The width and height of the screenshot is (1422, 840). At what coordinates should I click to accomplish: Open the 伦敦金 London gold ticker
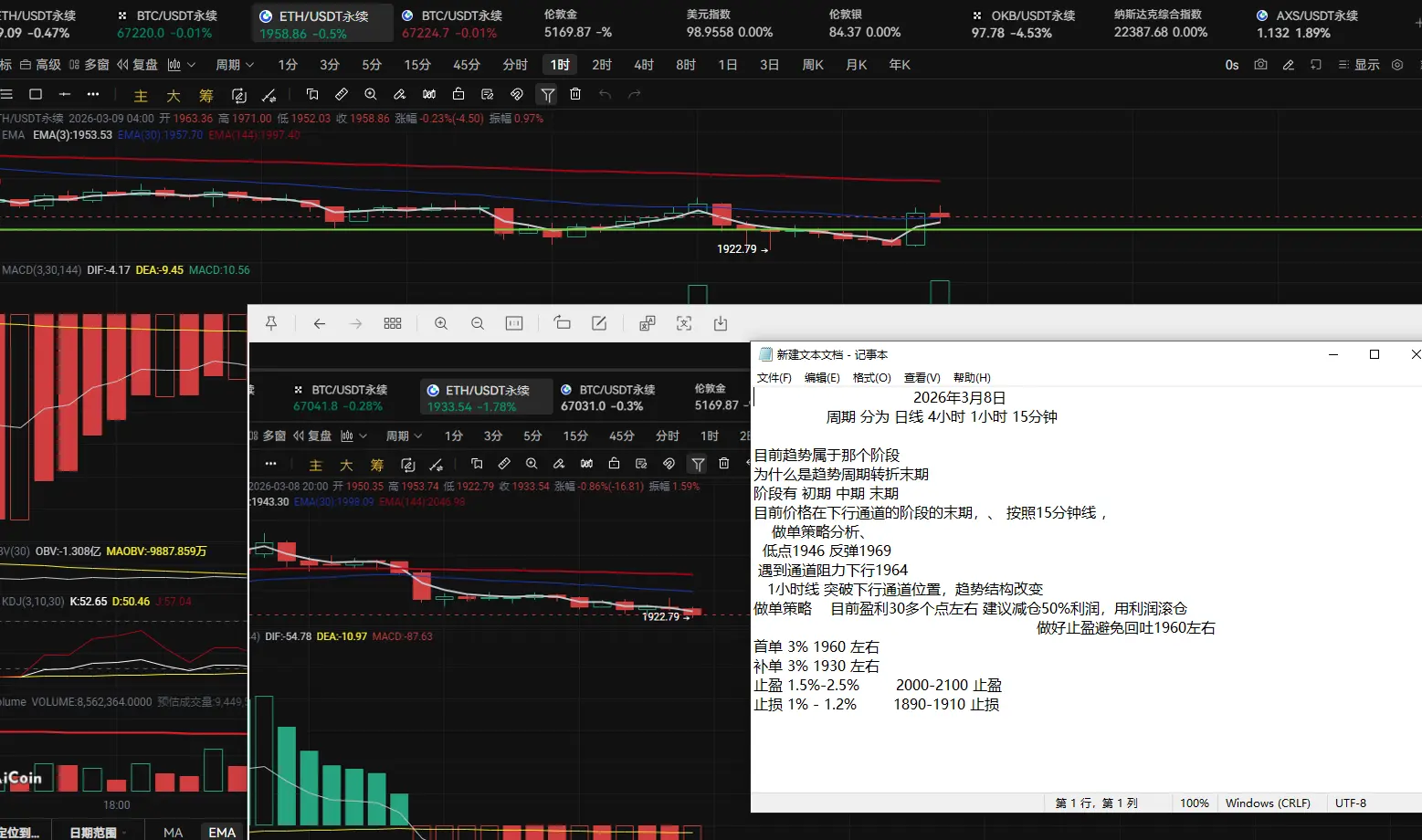[579, 24]
